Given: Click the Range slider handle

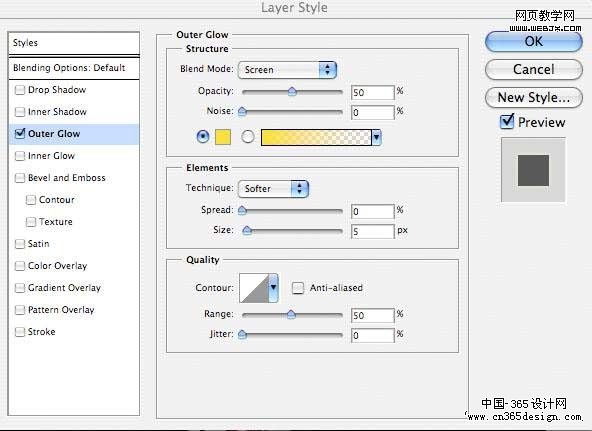Looking at the screenshot, I should pyautogui.click(x=291, y=314).
